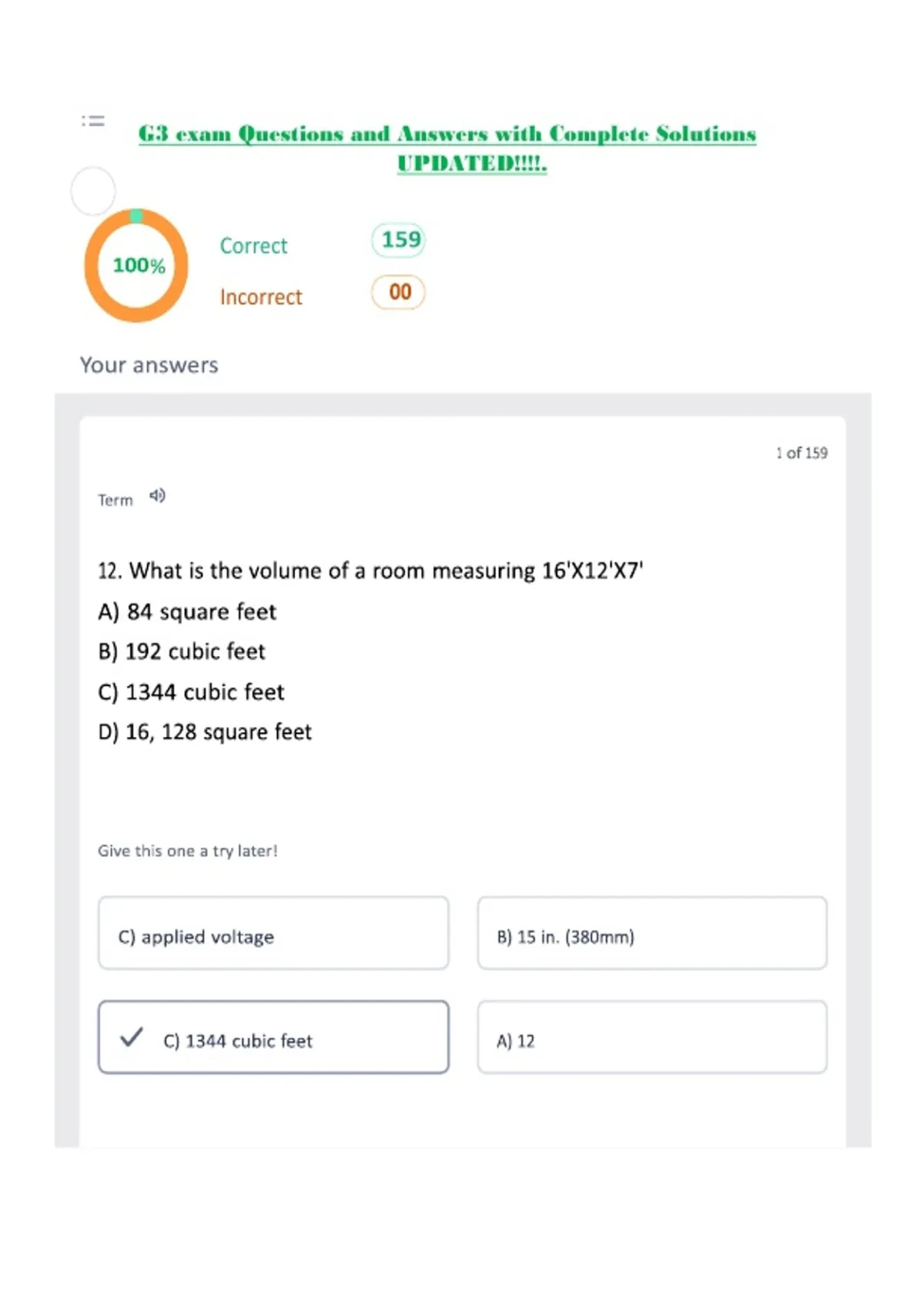Select answer option A) 12

(x=652, y=1037)
